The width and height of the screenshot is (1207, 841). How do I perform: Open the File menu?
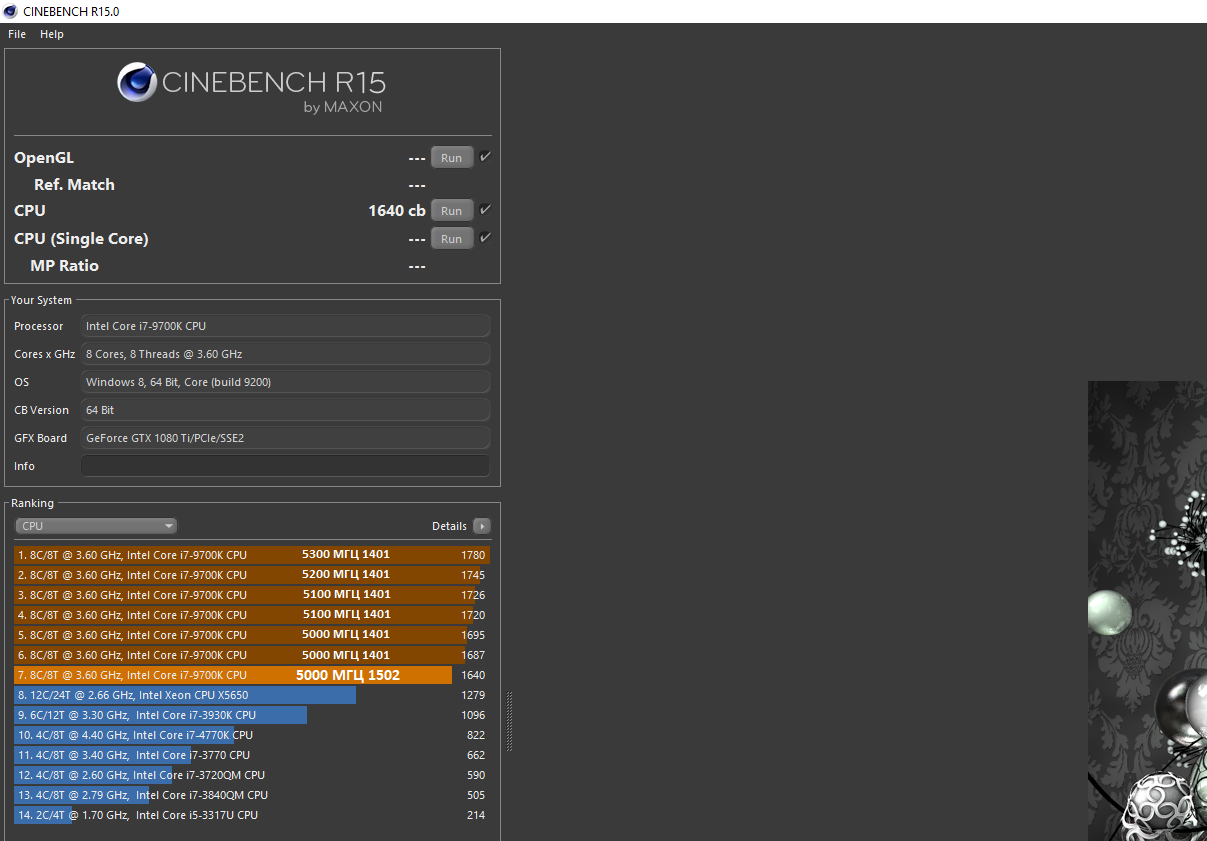click(17, 34)
